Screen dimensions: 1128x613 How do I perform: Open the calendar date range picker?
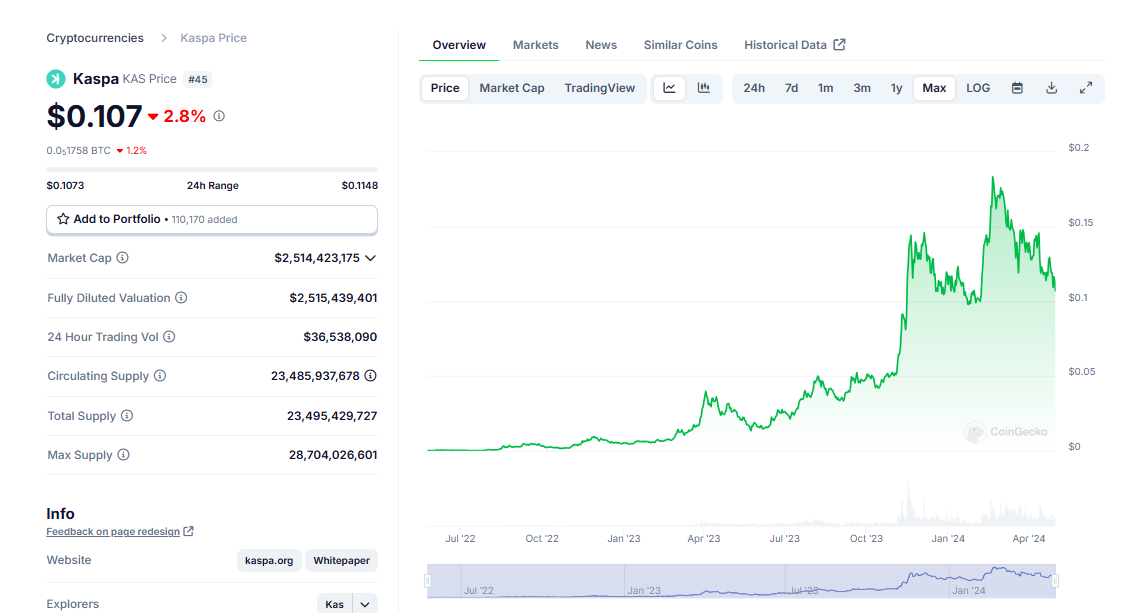pyautogui.click(x=1017, y=88)
